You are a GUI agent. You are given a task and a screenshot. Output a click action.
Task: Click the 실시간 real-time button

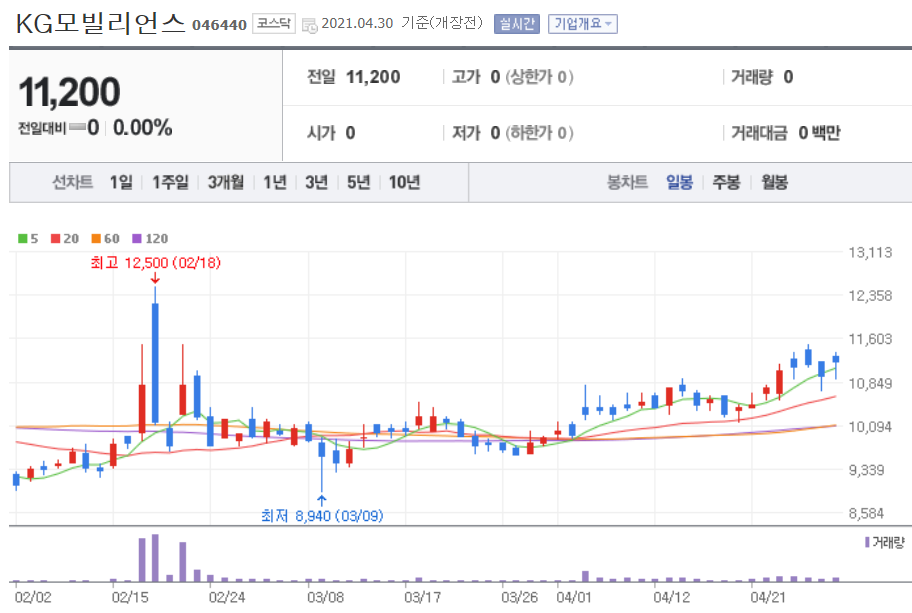[516, 24]
